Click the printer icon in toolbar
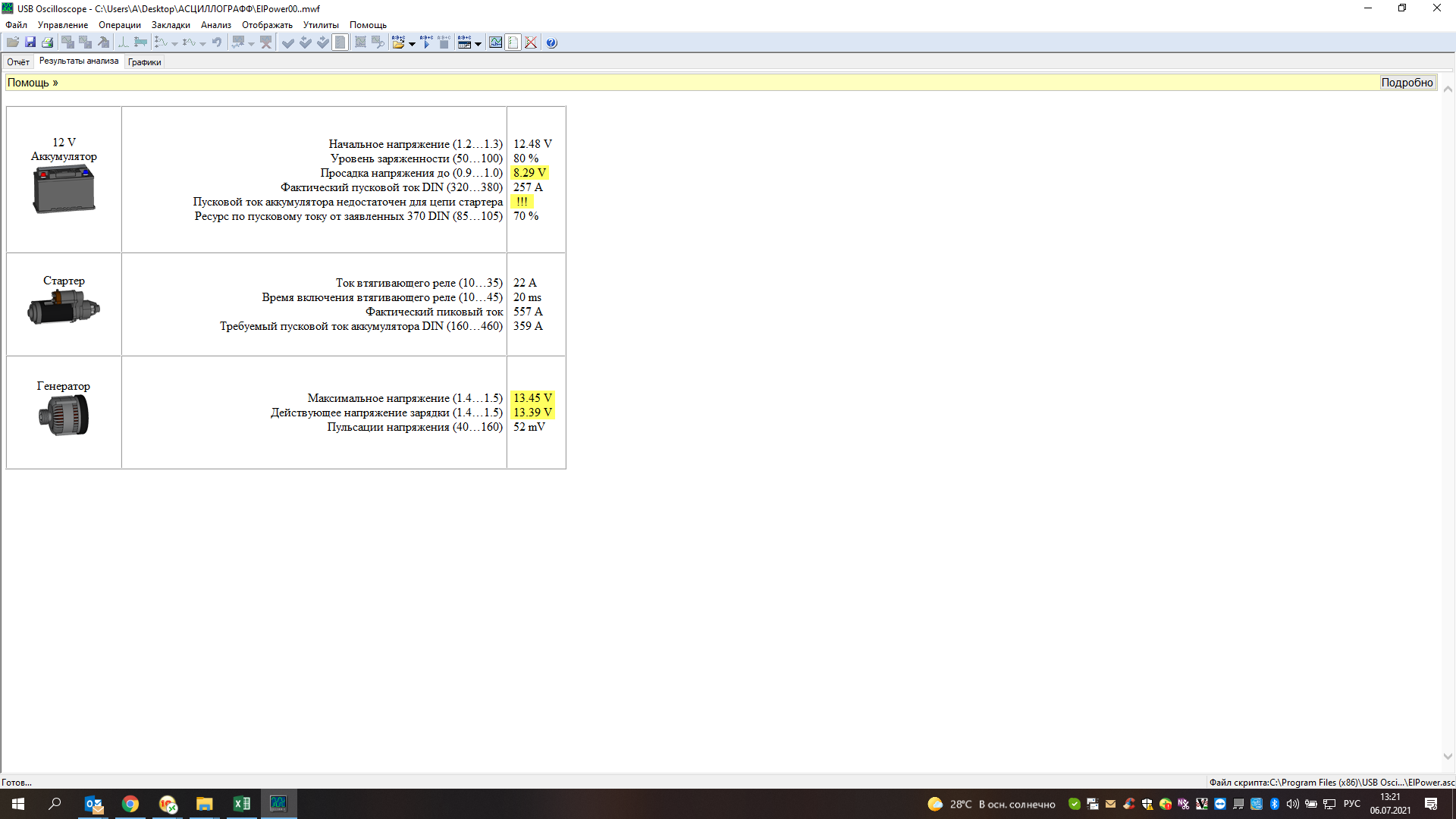 click(x=48, y=42)
